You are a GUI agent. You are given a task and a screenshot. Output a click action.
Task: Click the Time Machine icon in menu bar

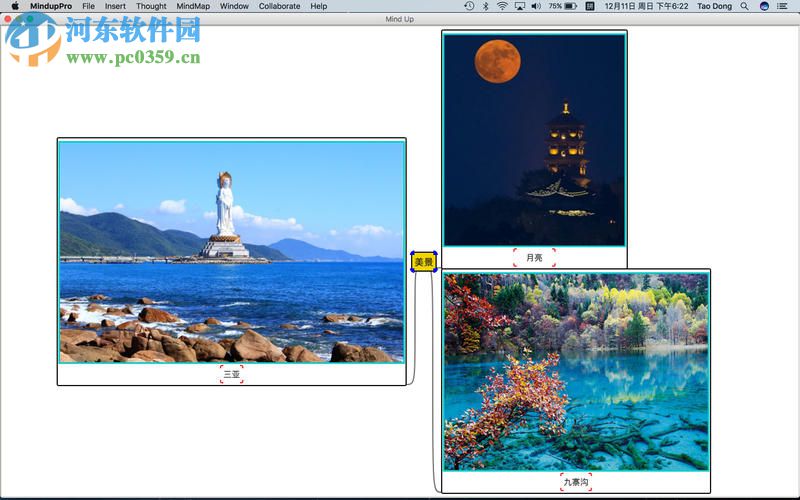coord(469,6)
